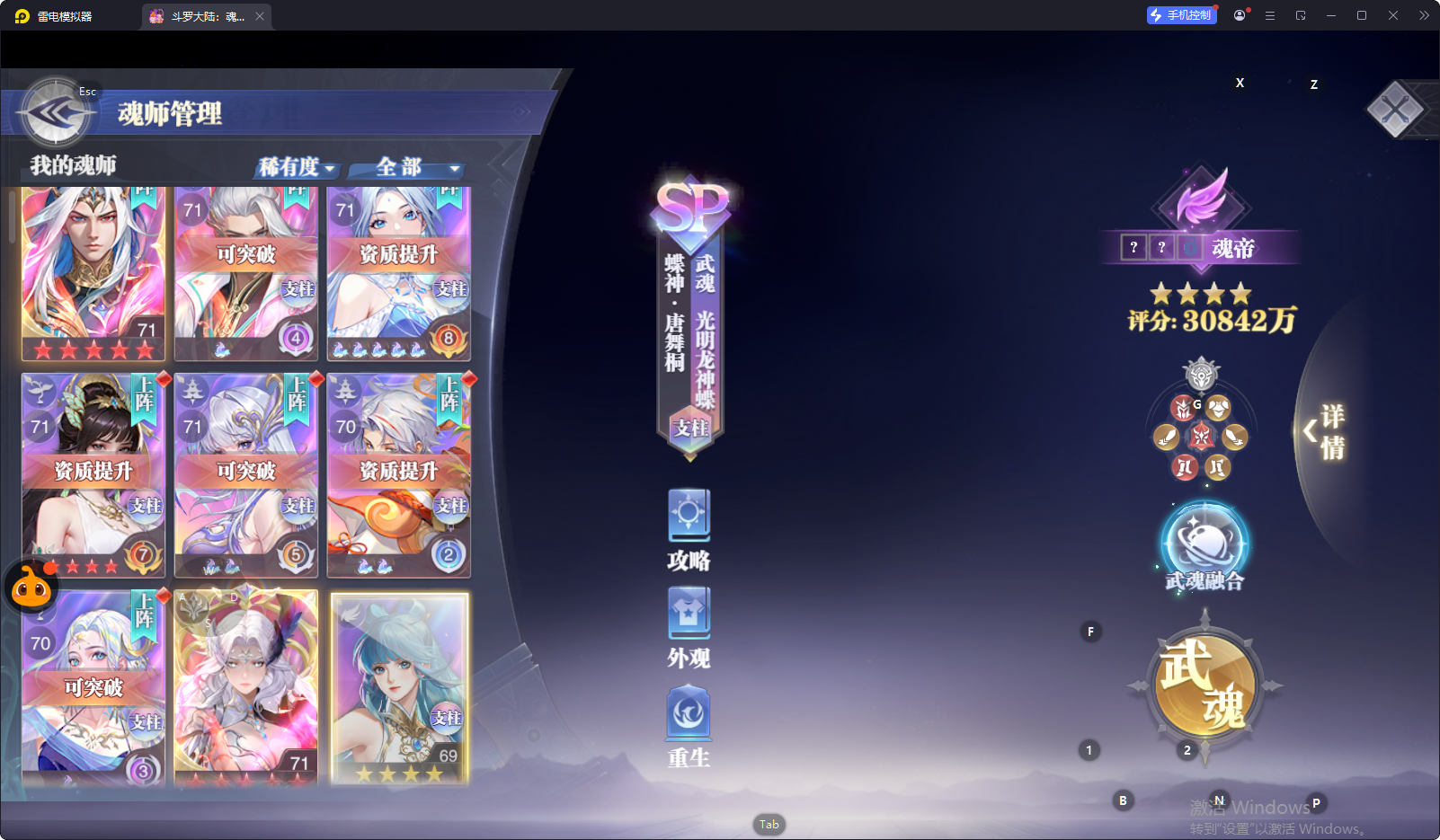
Task: Open the 重生 rebirth icon
Action: tap(689, 728)
